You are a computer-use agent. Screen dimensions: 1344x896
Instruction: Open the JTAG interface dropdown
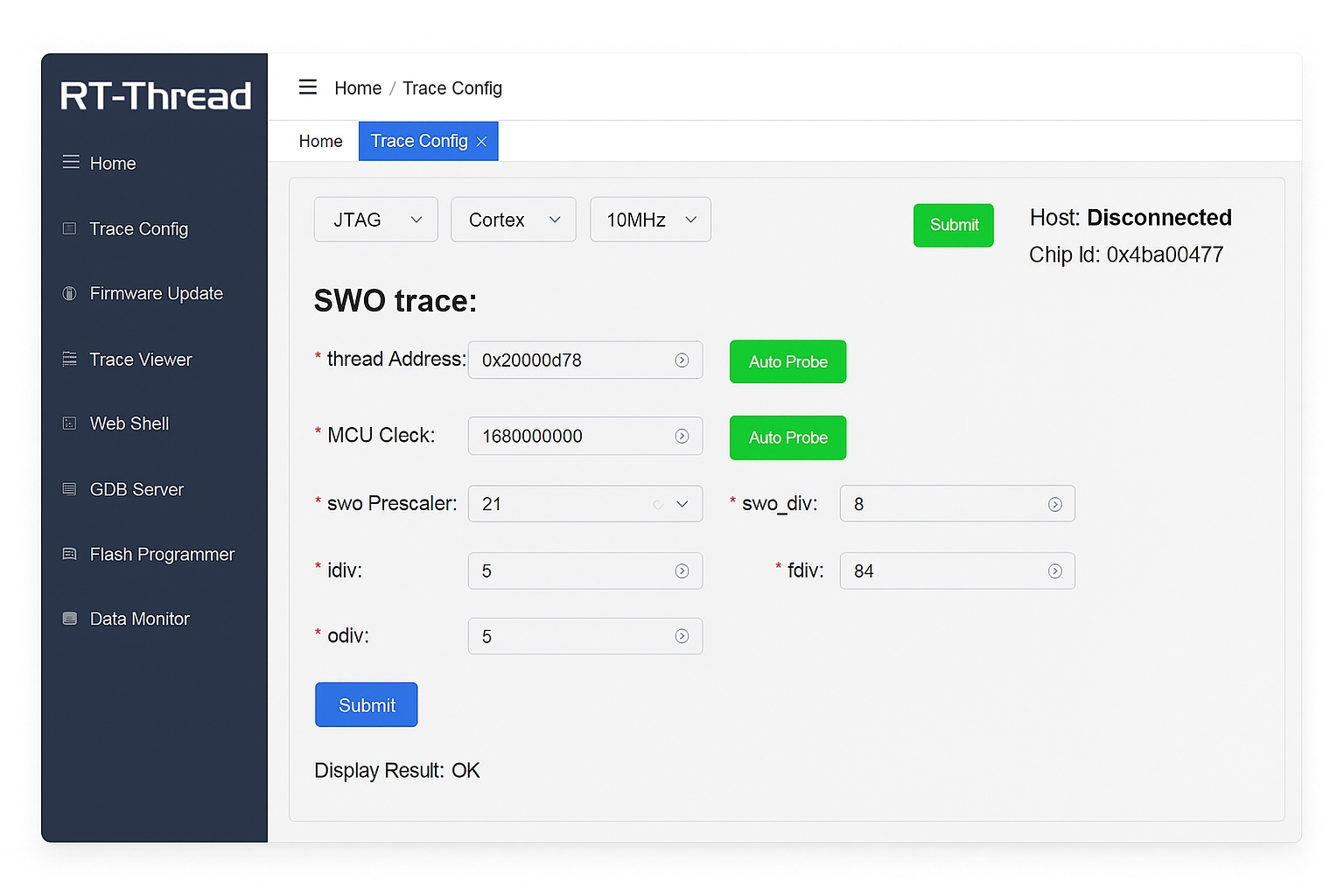pos(375,220)
